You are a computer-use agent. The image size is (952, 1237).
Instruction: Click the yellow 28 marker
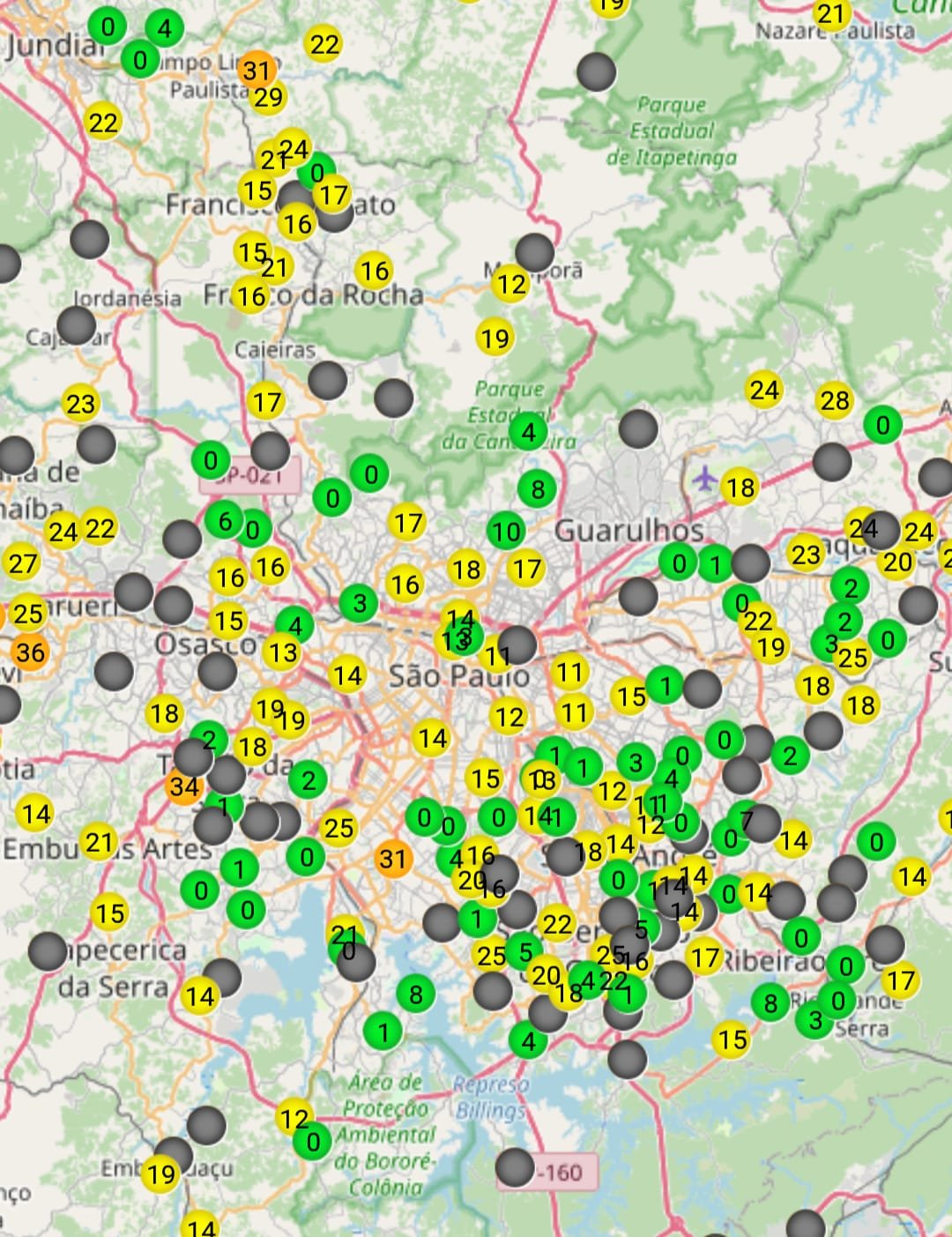834,400
